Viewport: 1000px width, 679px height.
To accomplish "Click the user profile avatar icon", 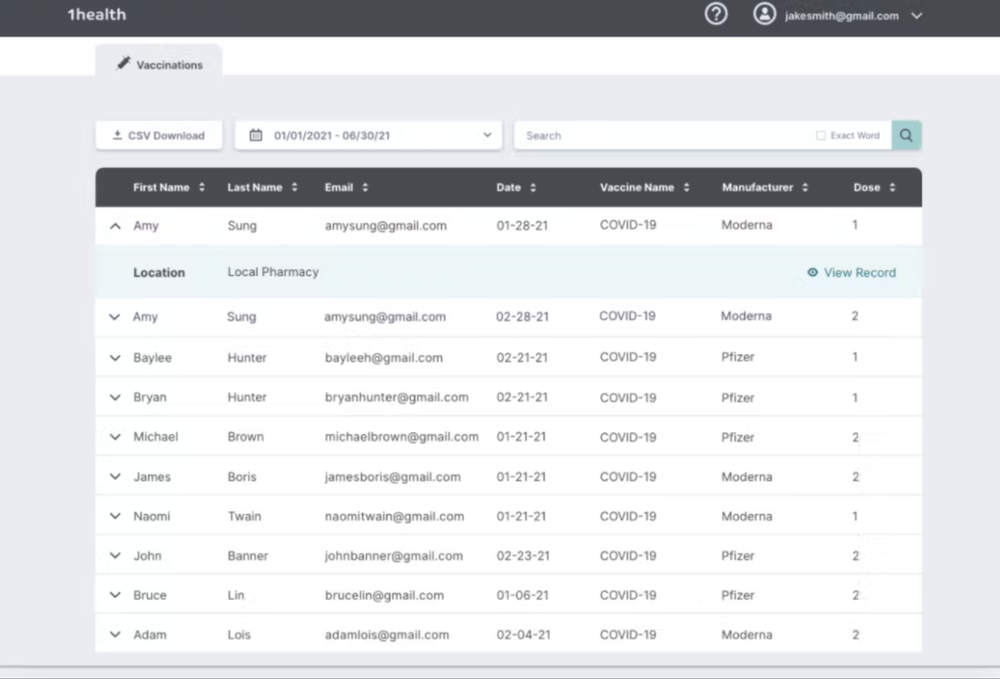I will pos(765,15).
